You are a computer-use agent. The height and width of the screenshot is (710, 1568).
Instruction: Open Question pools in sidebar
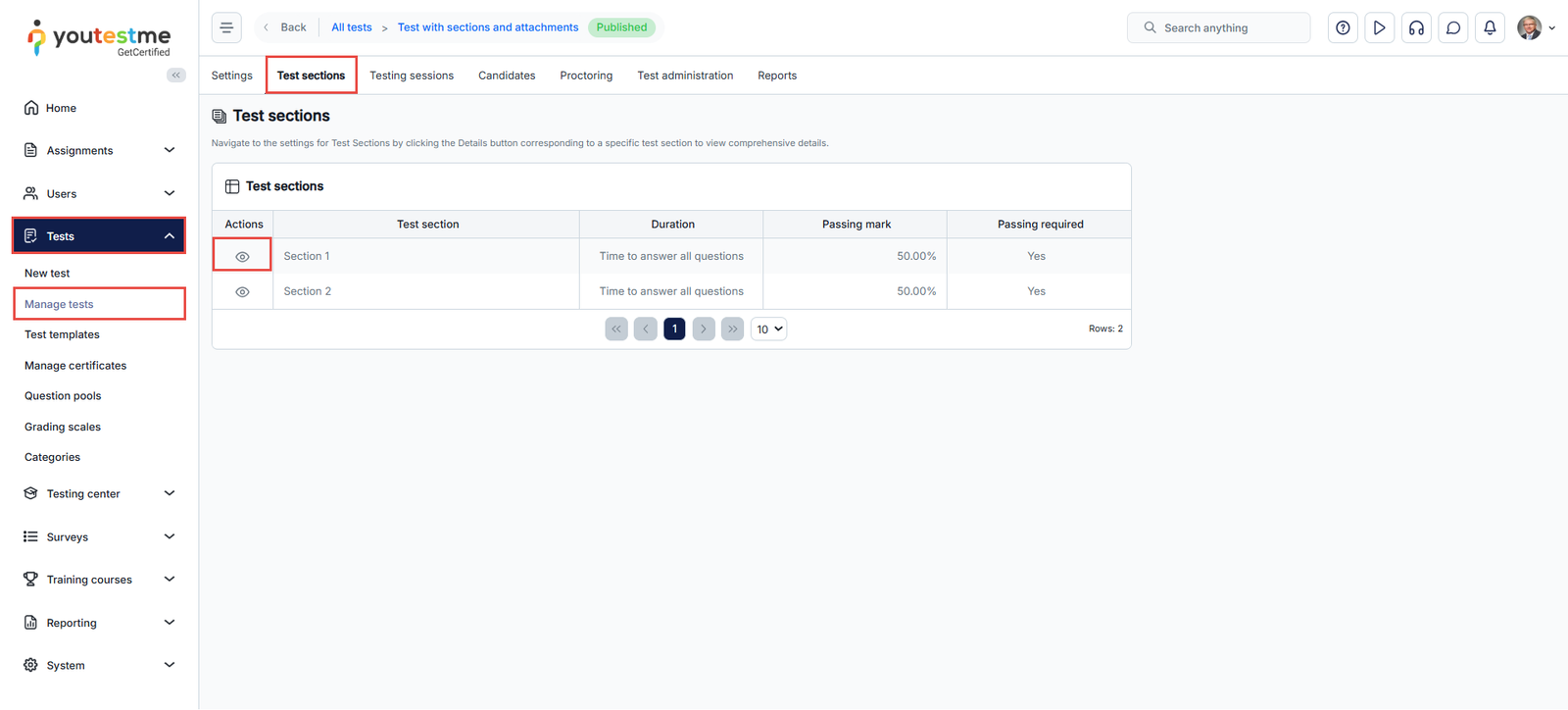63,396
